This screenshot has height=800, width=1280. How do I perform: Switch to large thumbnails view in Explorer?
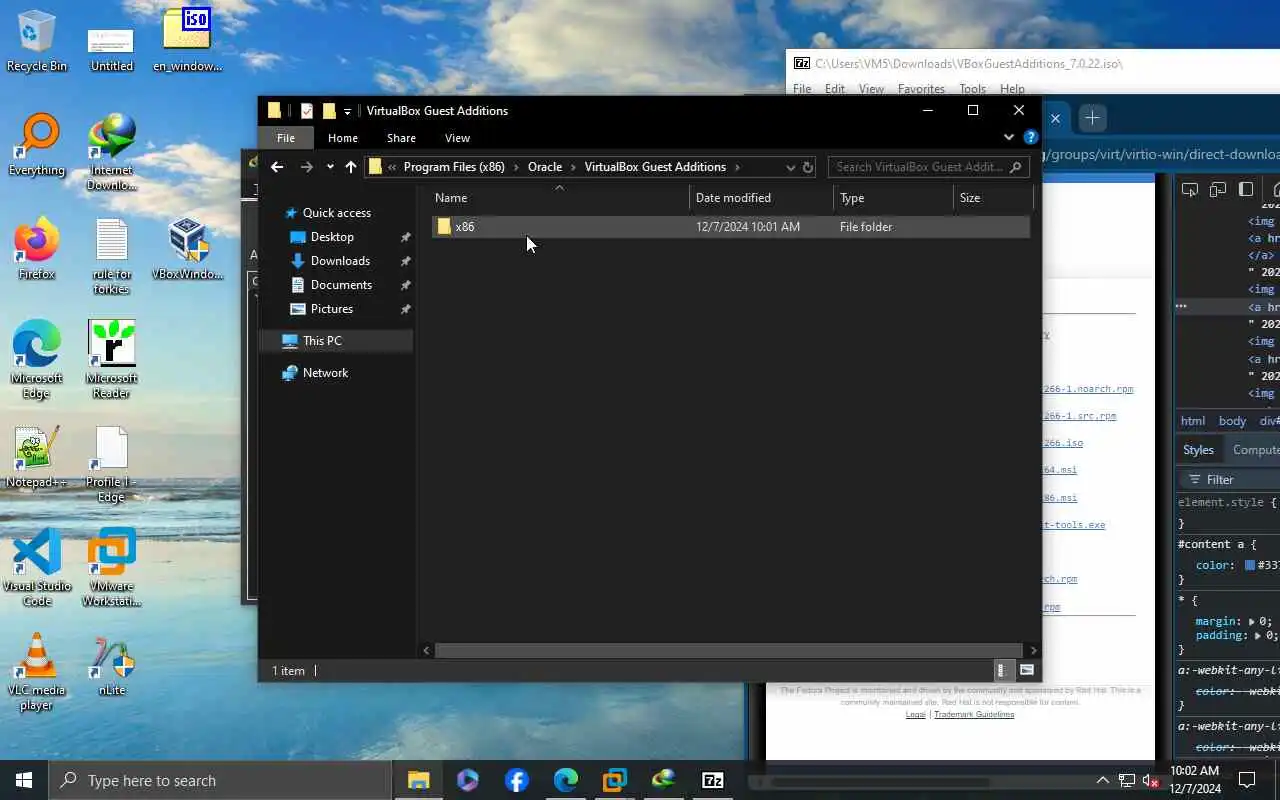pyautogui.click(x=1026, y=670)
